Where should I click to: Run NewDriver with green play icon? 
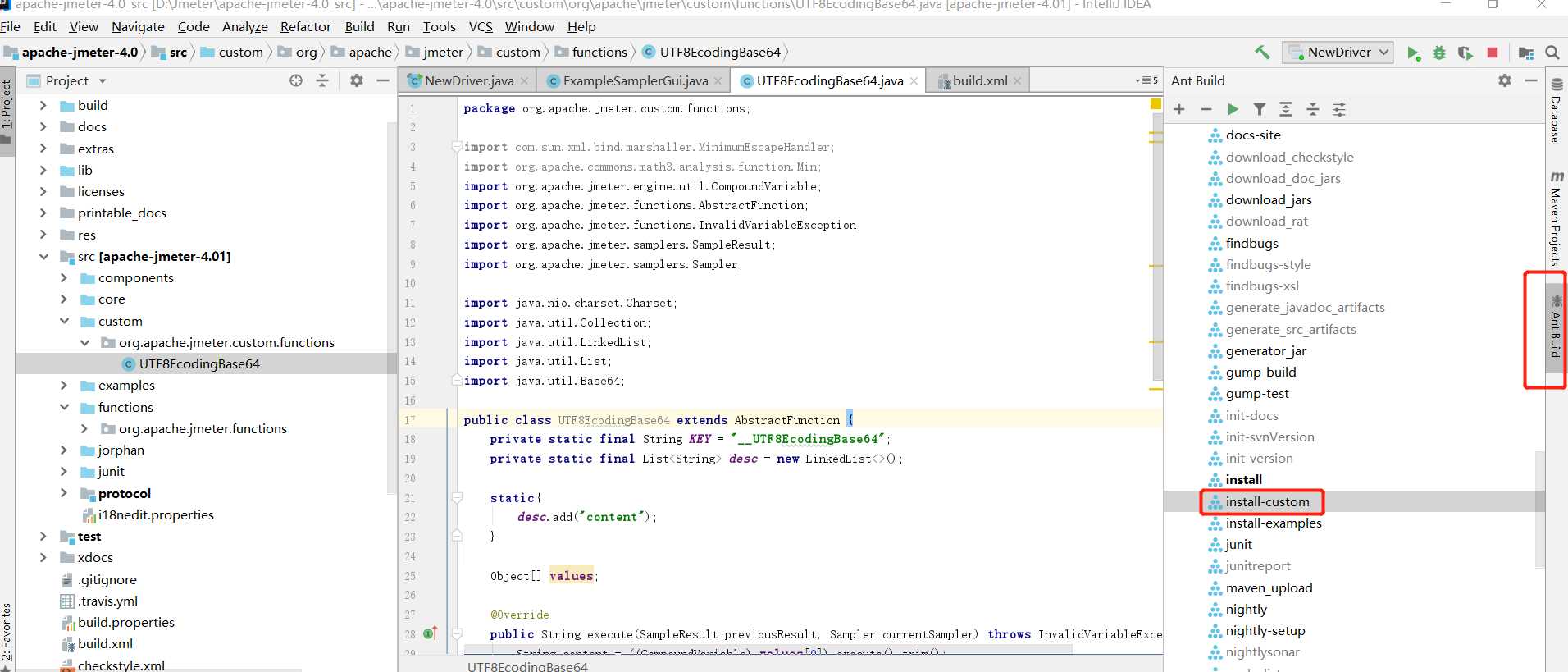click(x=1413, y=53)
